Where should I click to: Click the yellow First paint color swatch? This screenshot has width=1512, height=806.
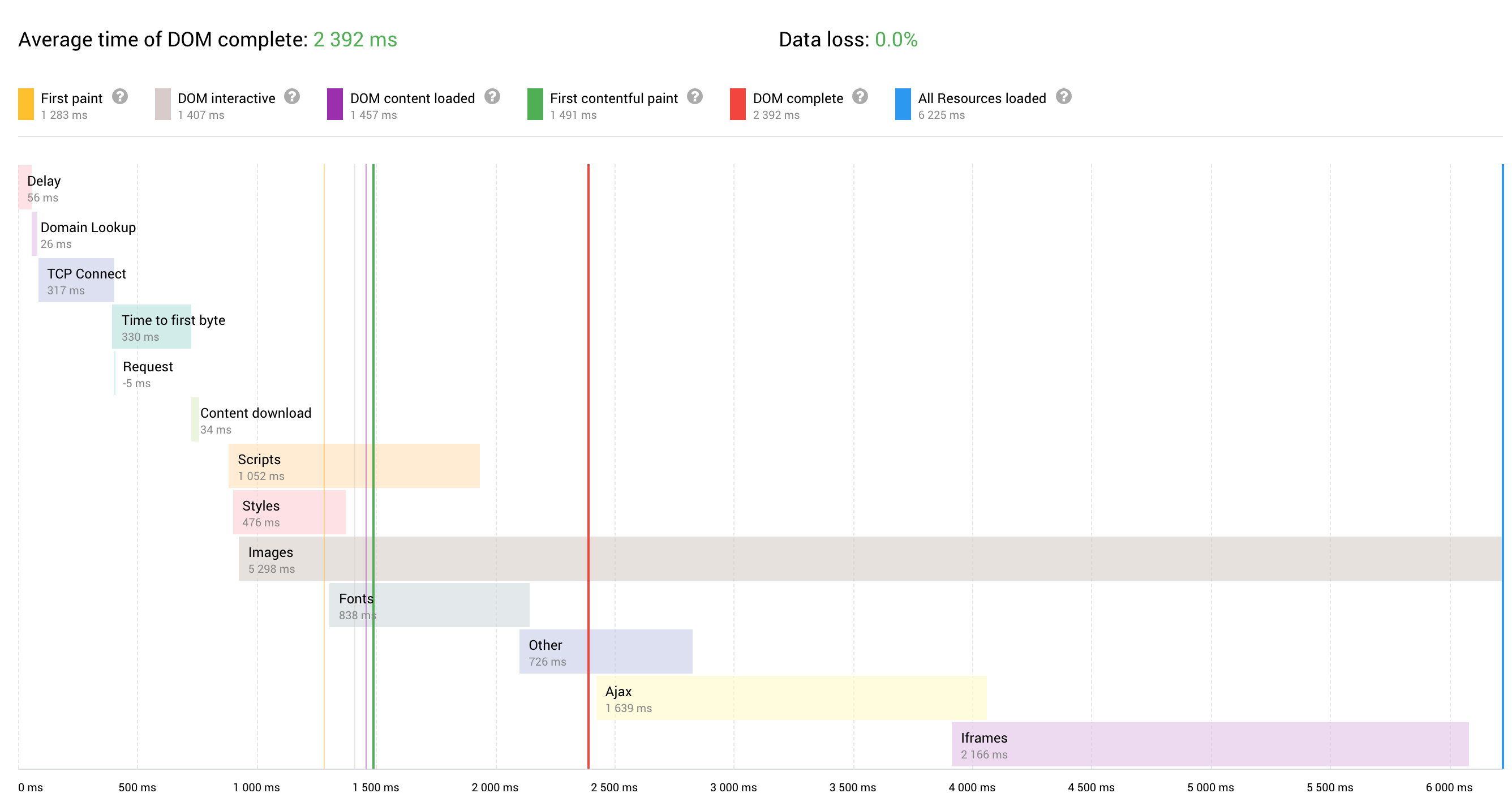click(25, 106)
